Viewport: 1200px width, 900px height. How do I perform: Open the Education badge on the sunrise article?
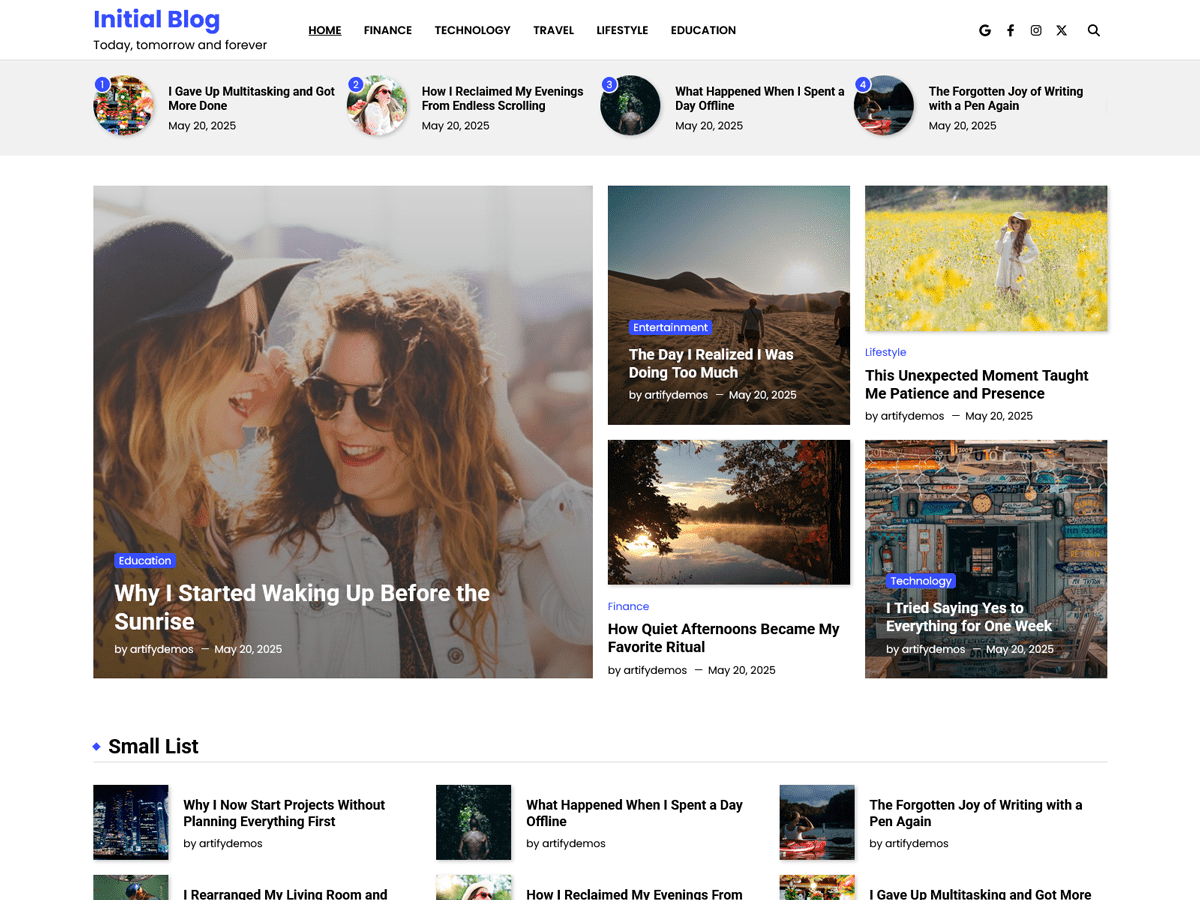tap(144, 560)
